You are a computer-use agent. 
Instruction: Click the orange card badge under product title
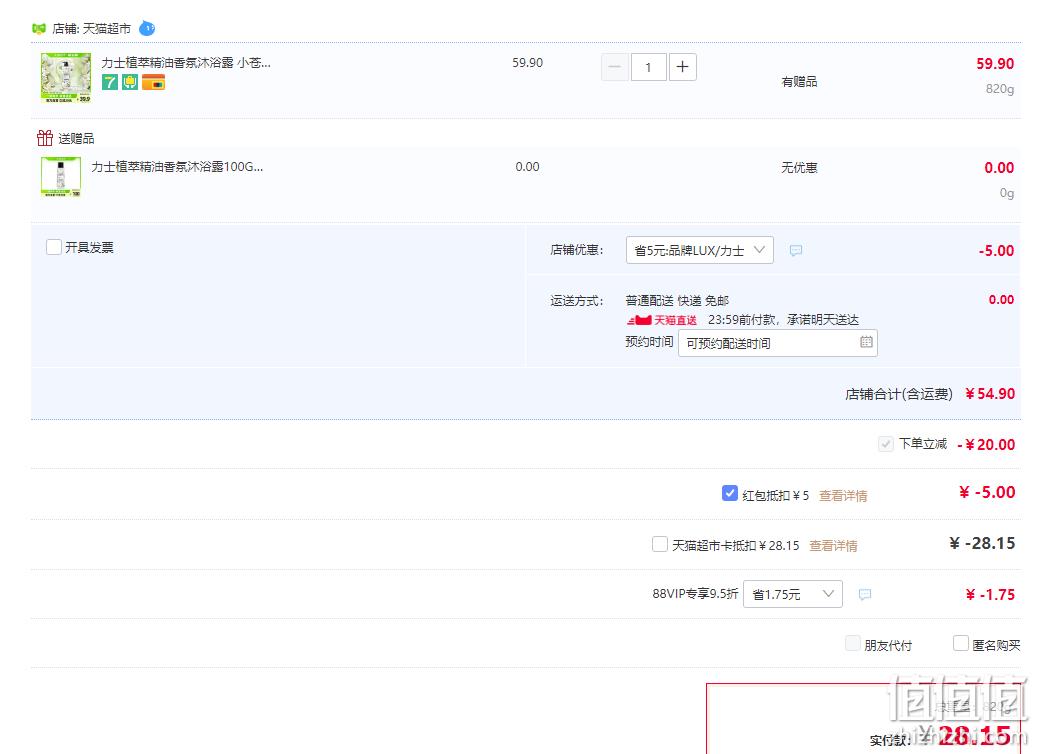[153, 82]
